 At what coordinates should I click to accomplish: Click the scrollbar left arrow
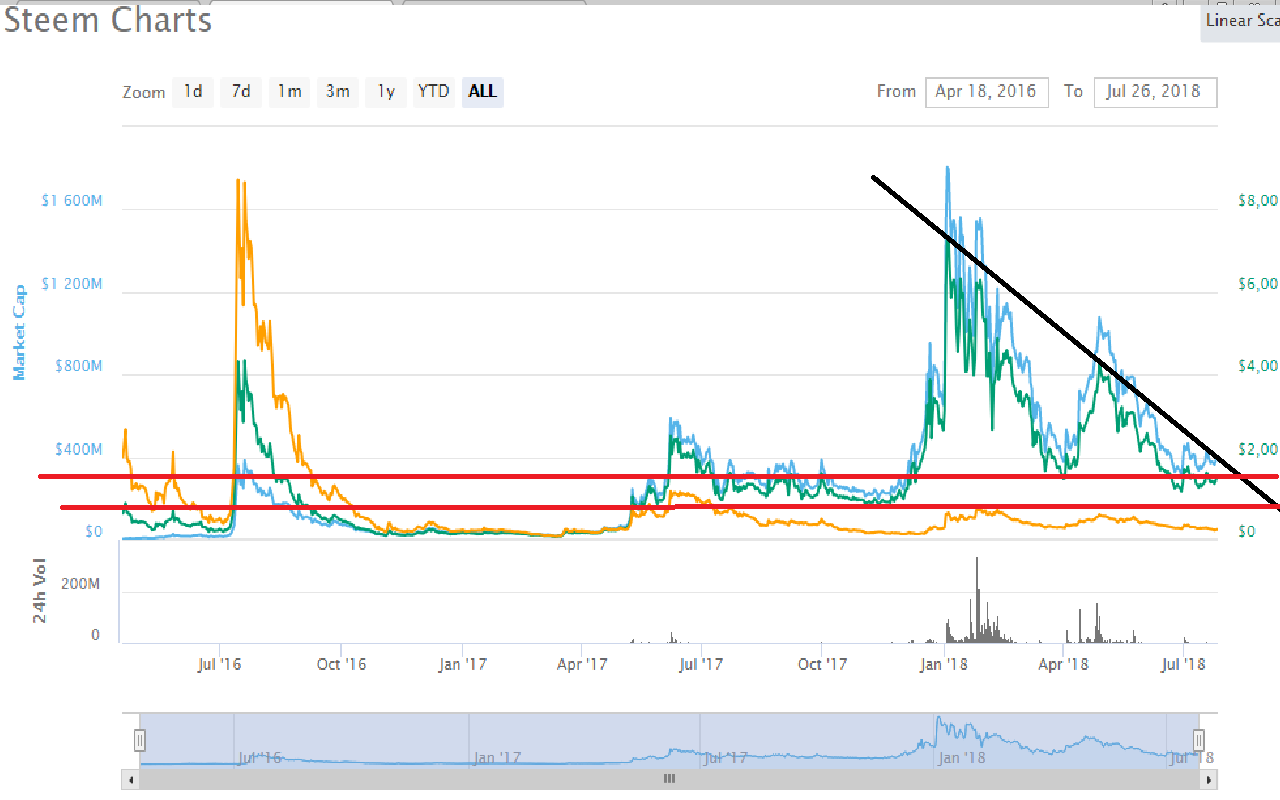(x=130, y=779)
